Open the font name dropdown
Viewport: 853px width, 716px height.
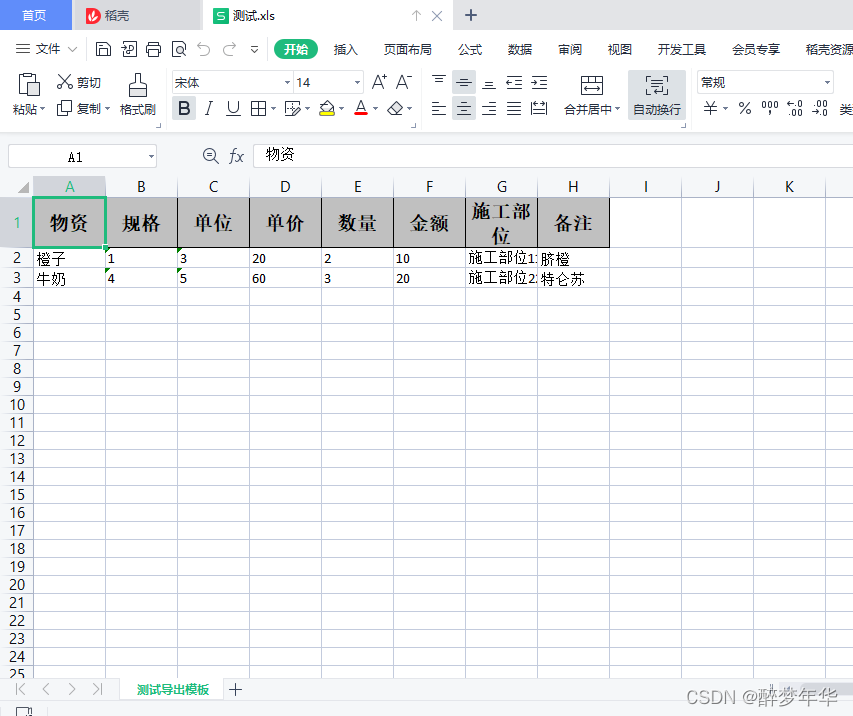(x=287, y=82)
